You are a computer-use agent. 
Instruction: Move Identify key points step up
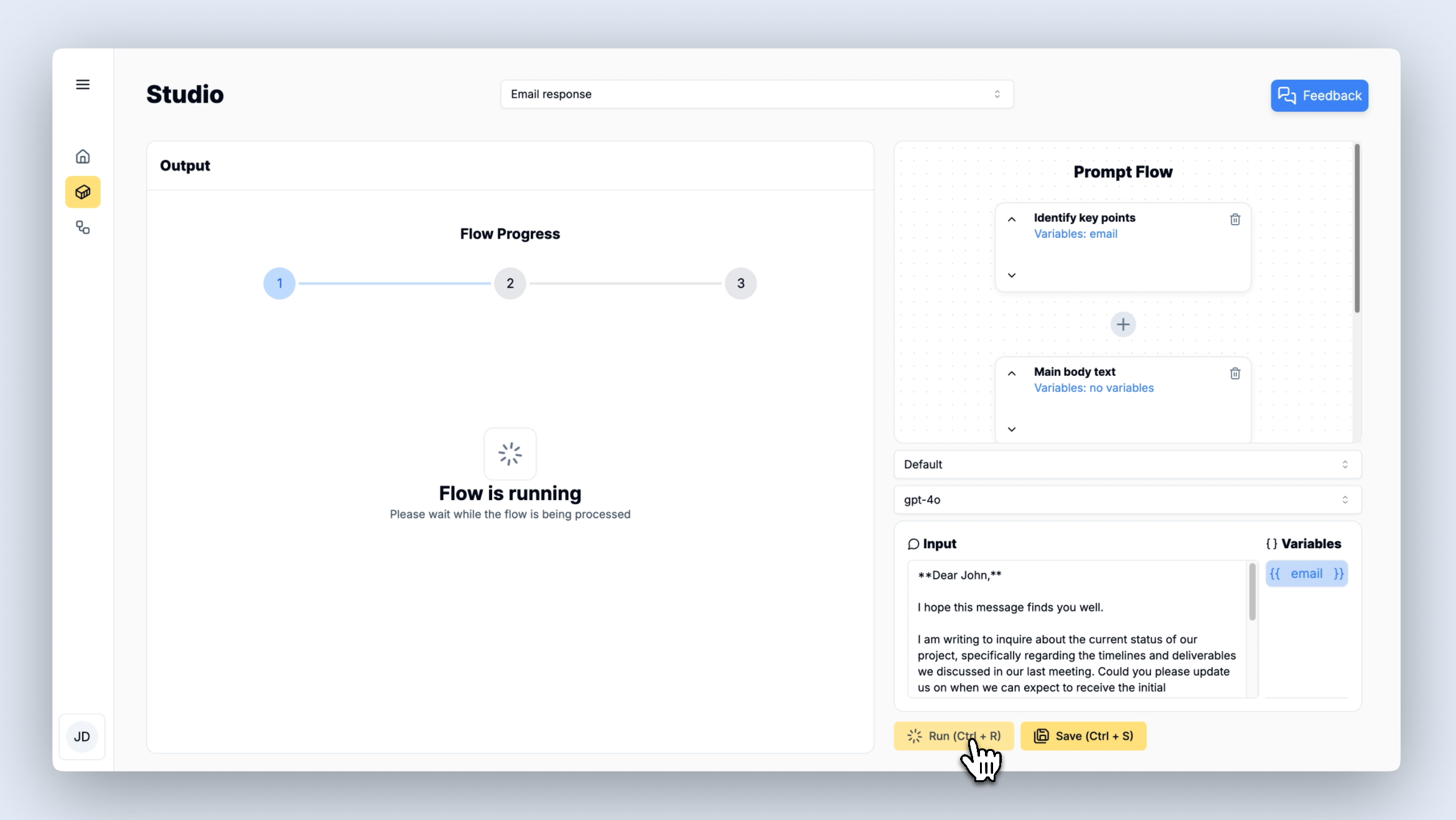coord(1012,220)
